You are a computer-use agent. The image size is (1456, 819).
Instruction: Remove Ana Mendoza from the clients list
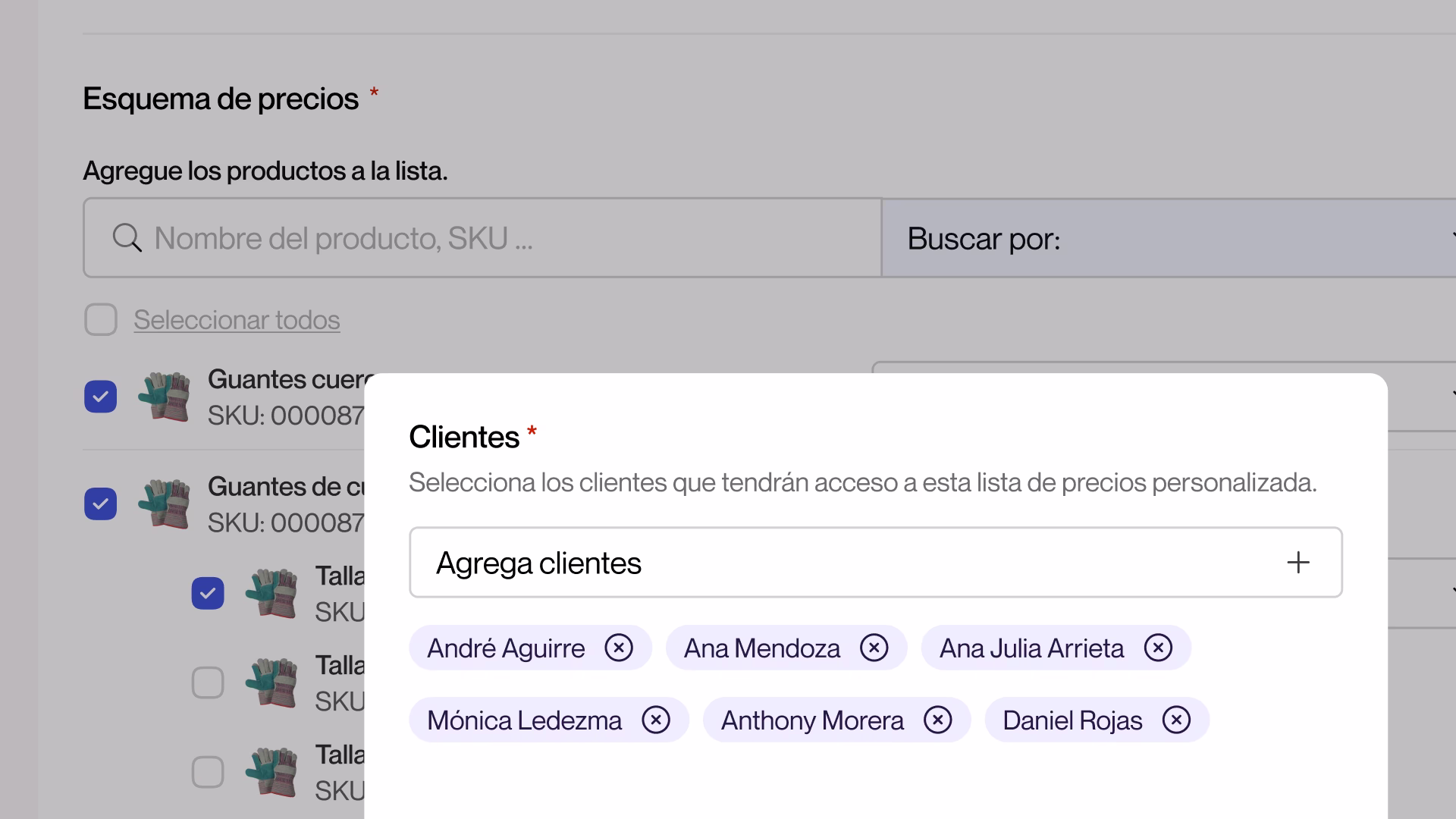[x=874, y=648]
